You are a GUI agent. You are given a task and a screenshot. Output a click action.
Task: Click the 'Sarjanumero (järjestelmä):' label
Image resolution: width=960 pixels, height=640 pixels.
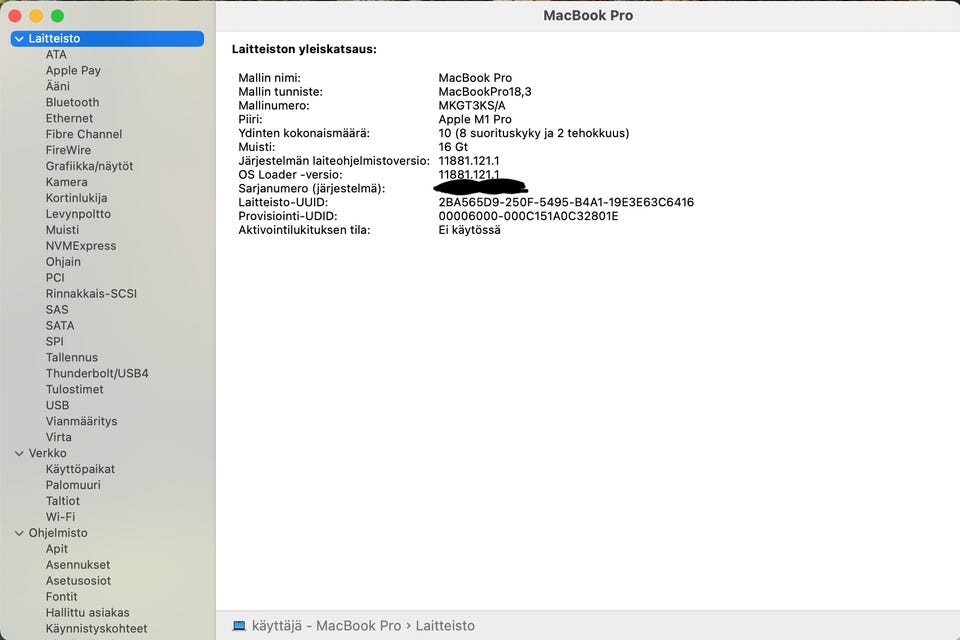pyautogui.click(x=312, y=189)
